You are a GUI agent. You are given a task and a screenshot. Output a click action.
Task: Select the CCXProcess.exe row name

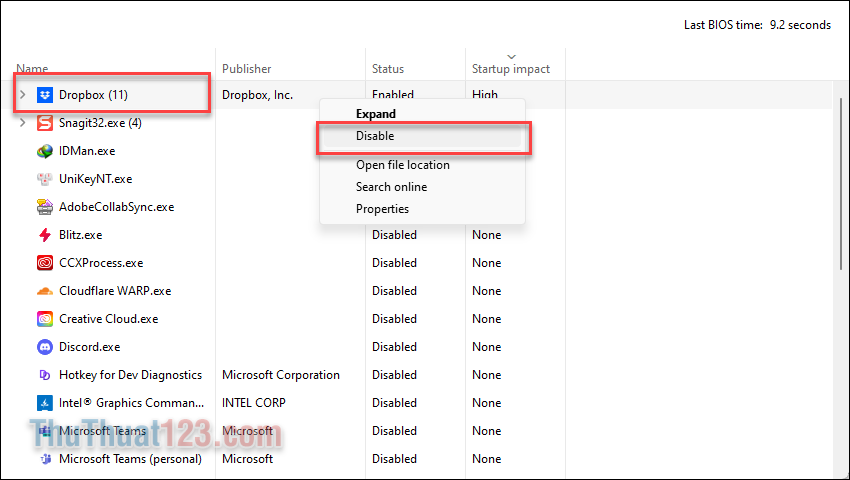click(101, 263)
